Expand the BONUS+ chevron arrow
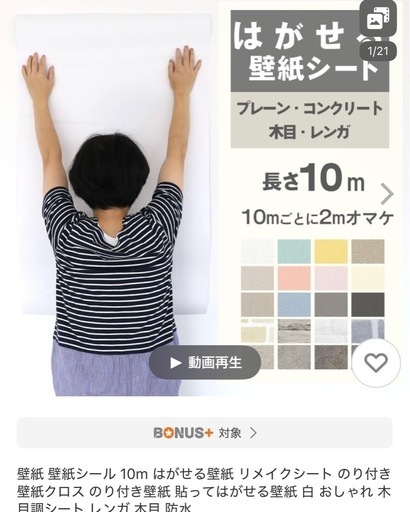This screenshot has width=410, height=512. 253,433
